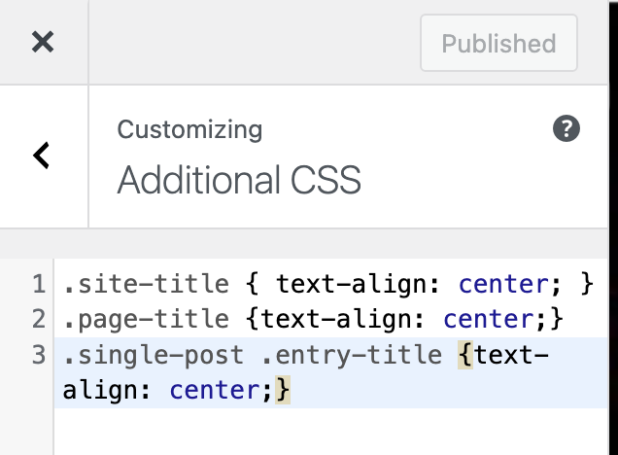The height and width of the screenshot is (455, 618).
Task: Click line number 1 in the gutter
Action: tap(38, 285)
